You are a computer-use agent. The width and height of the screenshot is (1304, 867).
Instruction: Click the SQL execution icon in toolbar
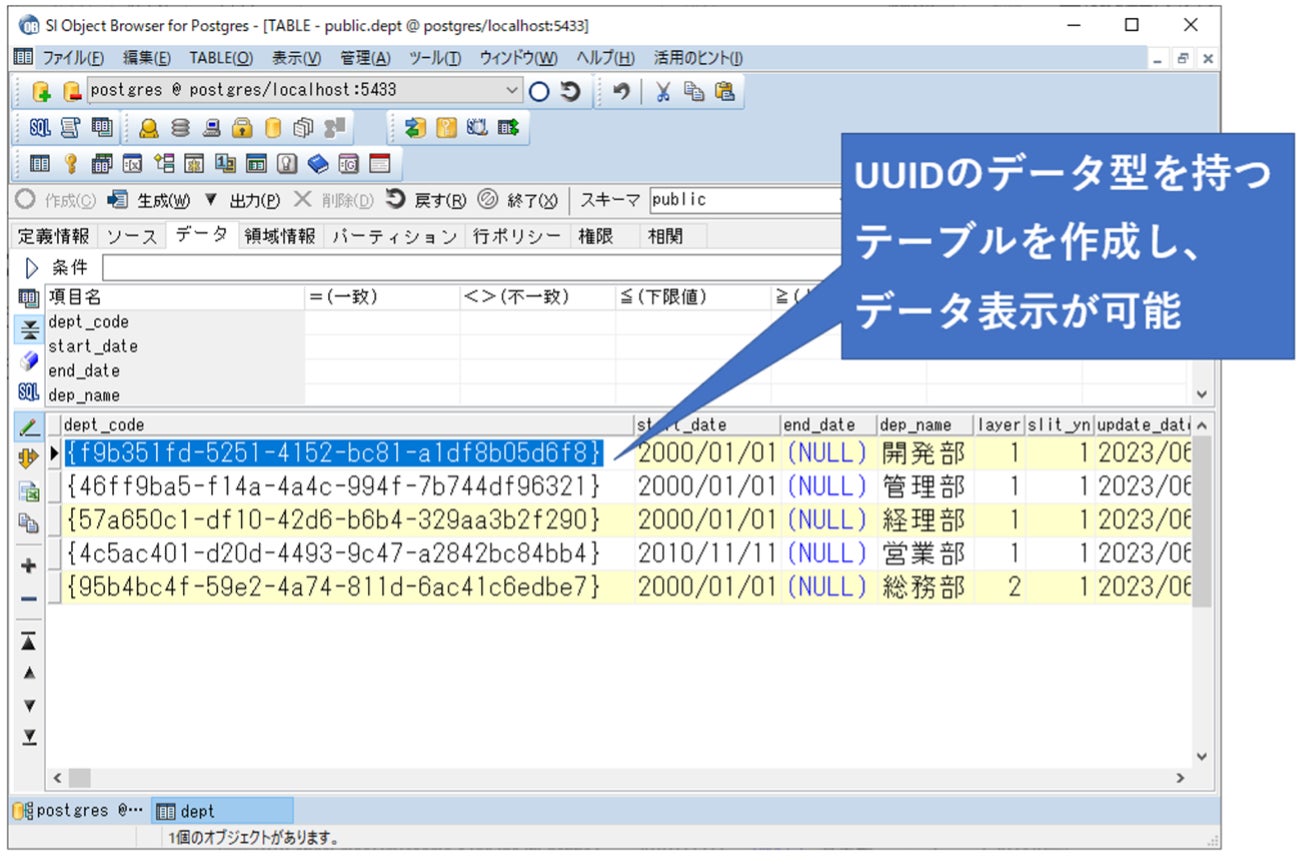click(40, 128)
